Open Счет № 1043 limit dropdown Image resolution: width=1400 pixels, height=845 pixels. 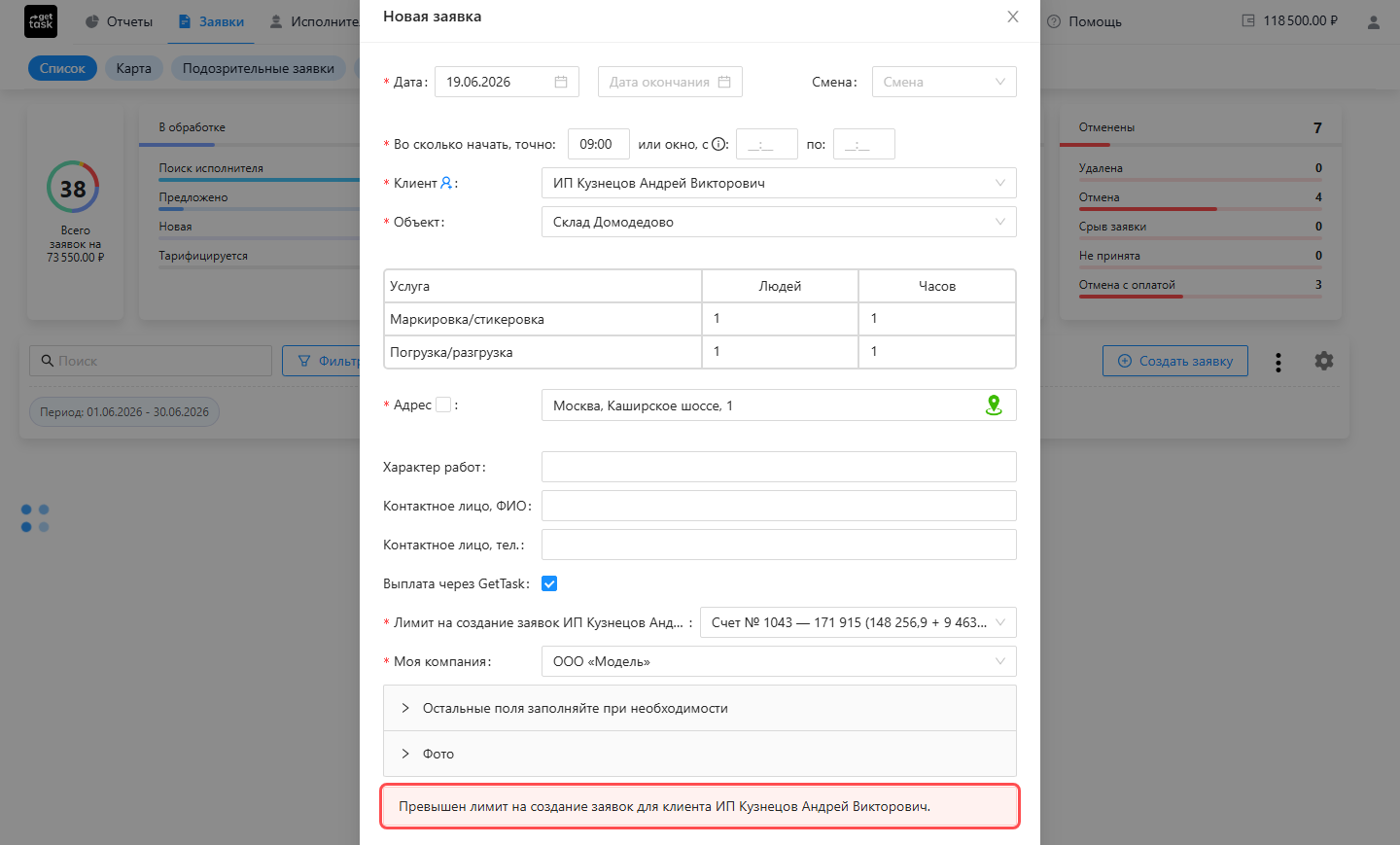tap(858, 622)
